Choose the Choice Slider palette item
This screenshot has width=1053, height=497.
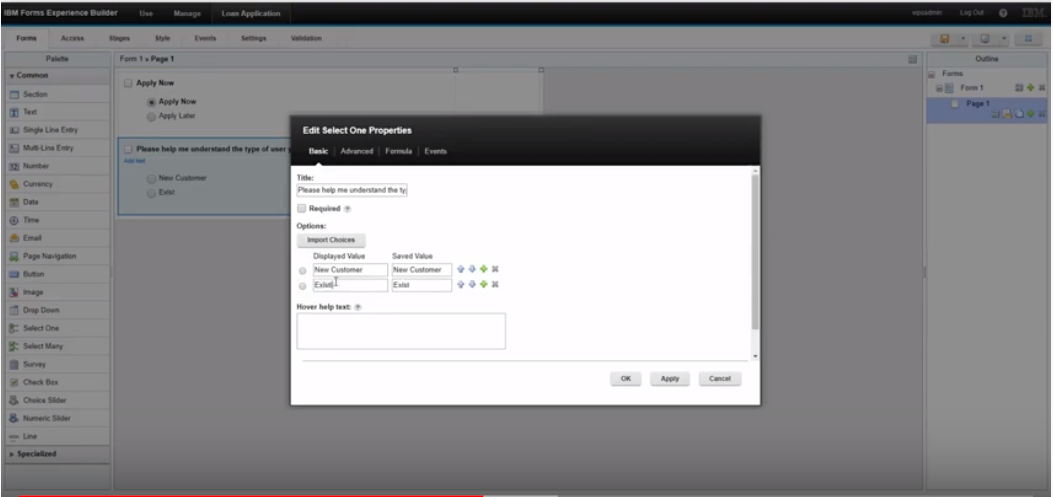[x=57, y=400]
